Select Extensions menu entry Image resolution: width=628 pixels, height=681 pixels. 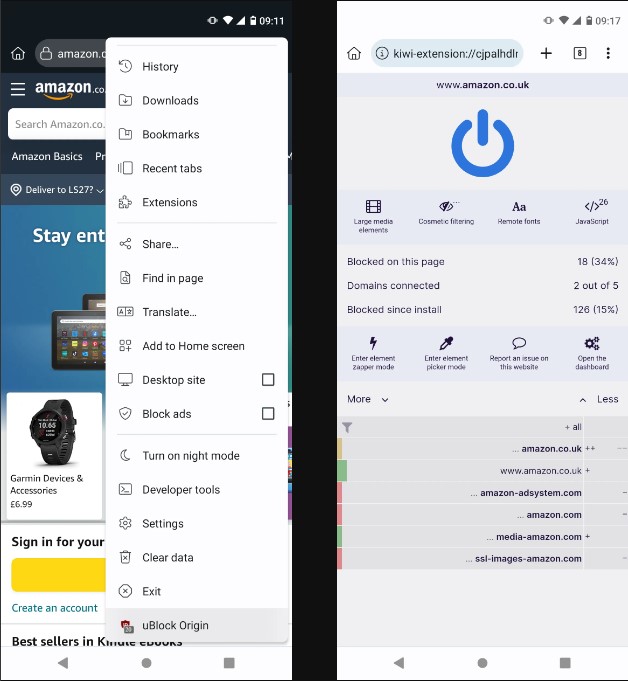tap(169, 202)
